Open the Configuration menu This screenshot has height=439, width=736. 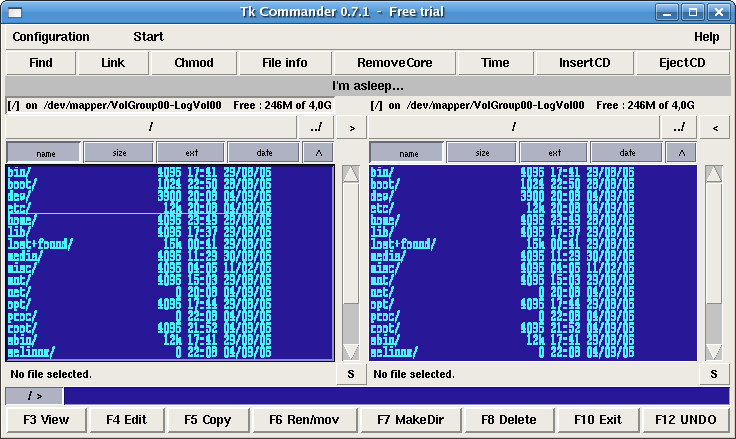(x=51, y=37)
